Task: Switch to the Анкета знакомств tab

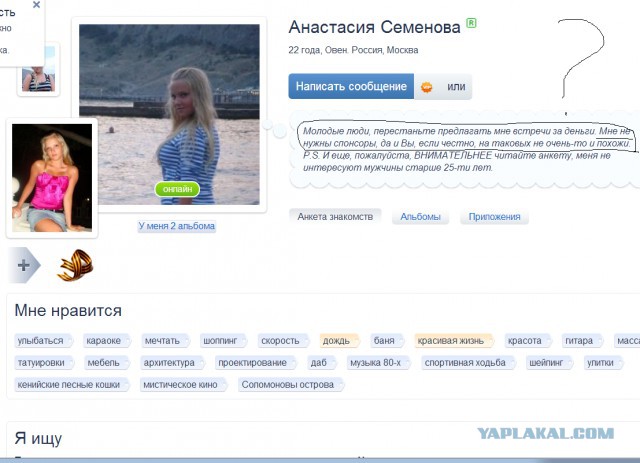Action: (335, 217)
